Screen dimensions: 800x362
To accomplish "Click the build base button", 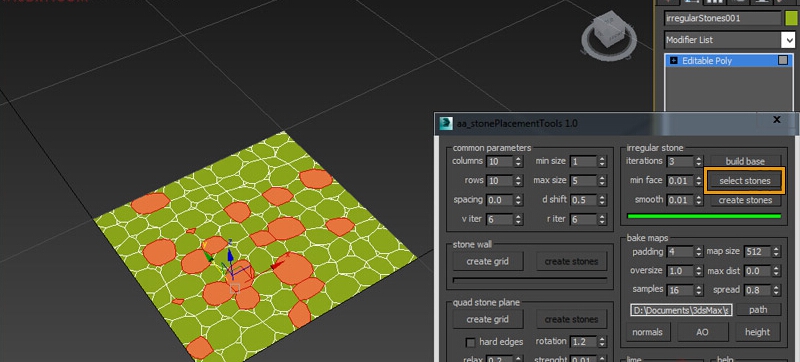I will point(745,161).
